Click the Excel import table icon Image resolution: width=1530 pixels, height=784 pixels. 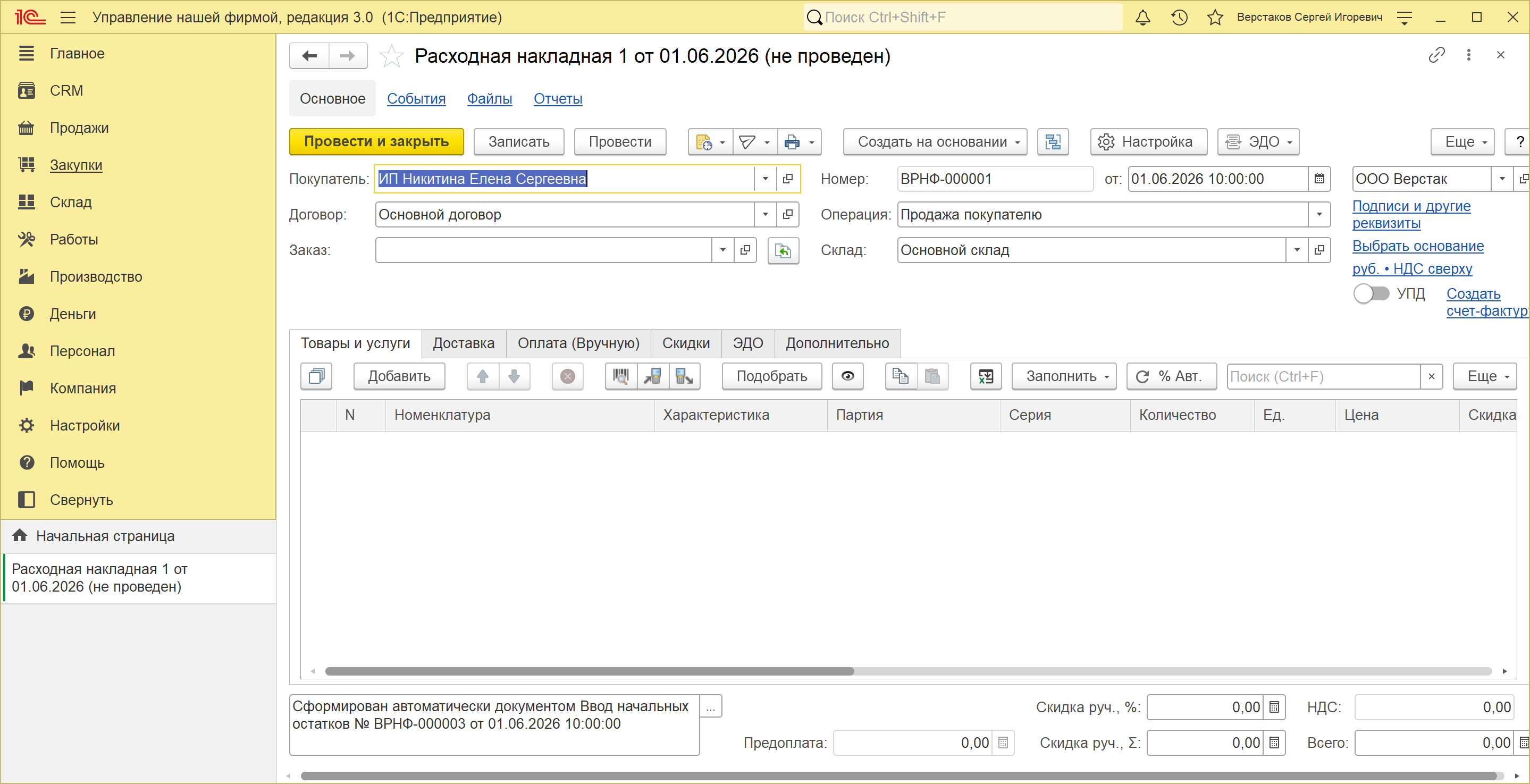point(986,376)
